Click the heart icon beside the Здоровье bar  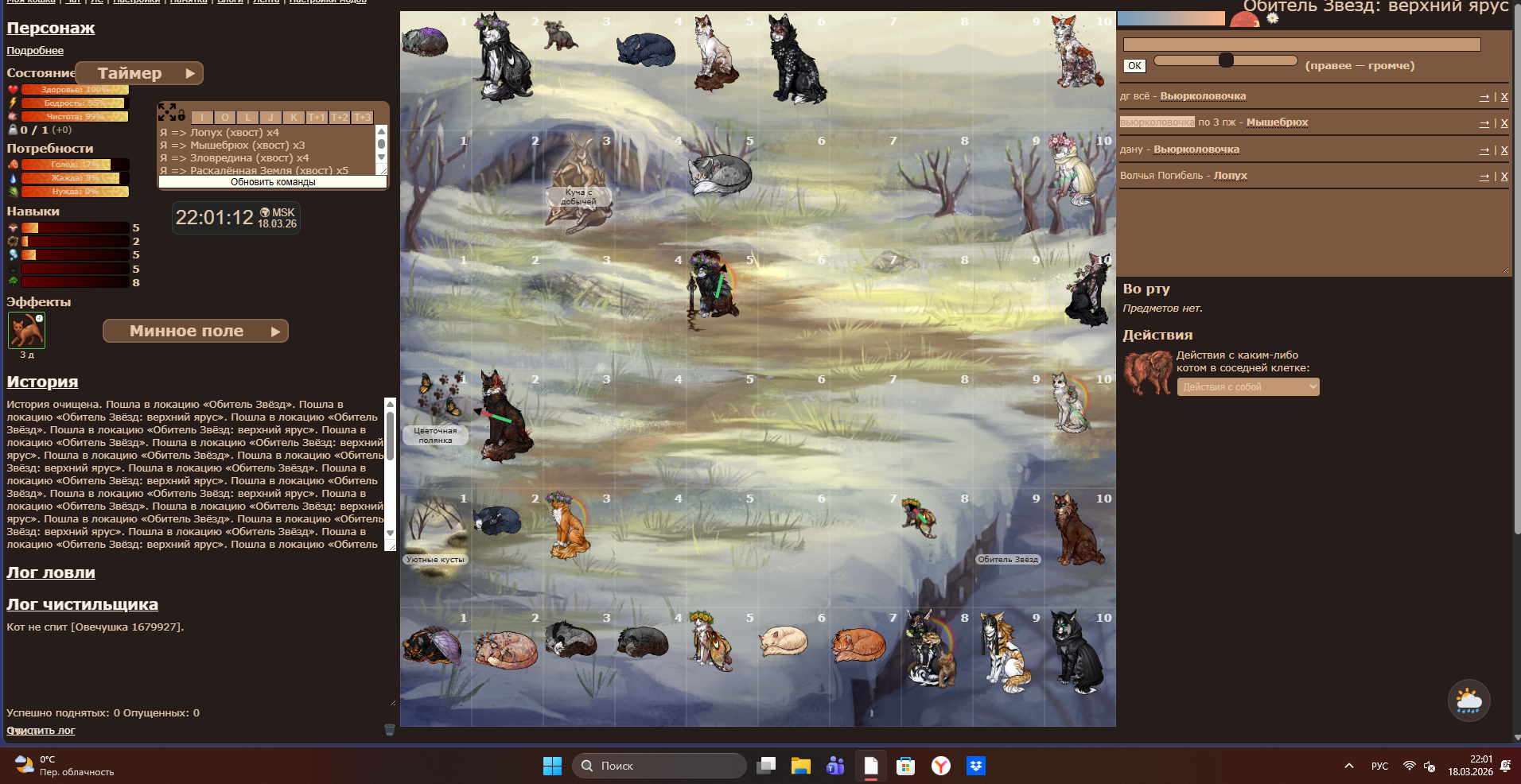[x=13, y=90]
